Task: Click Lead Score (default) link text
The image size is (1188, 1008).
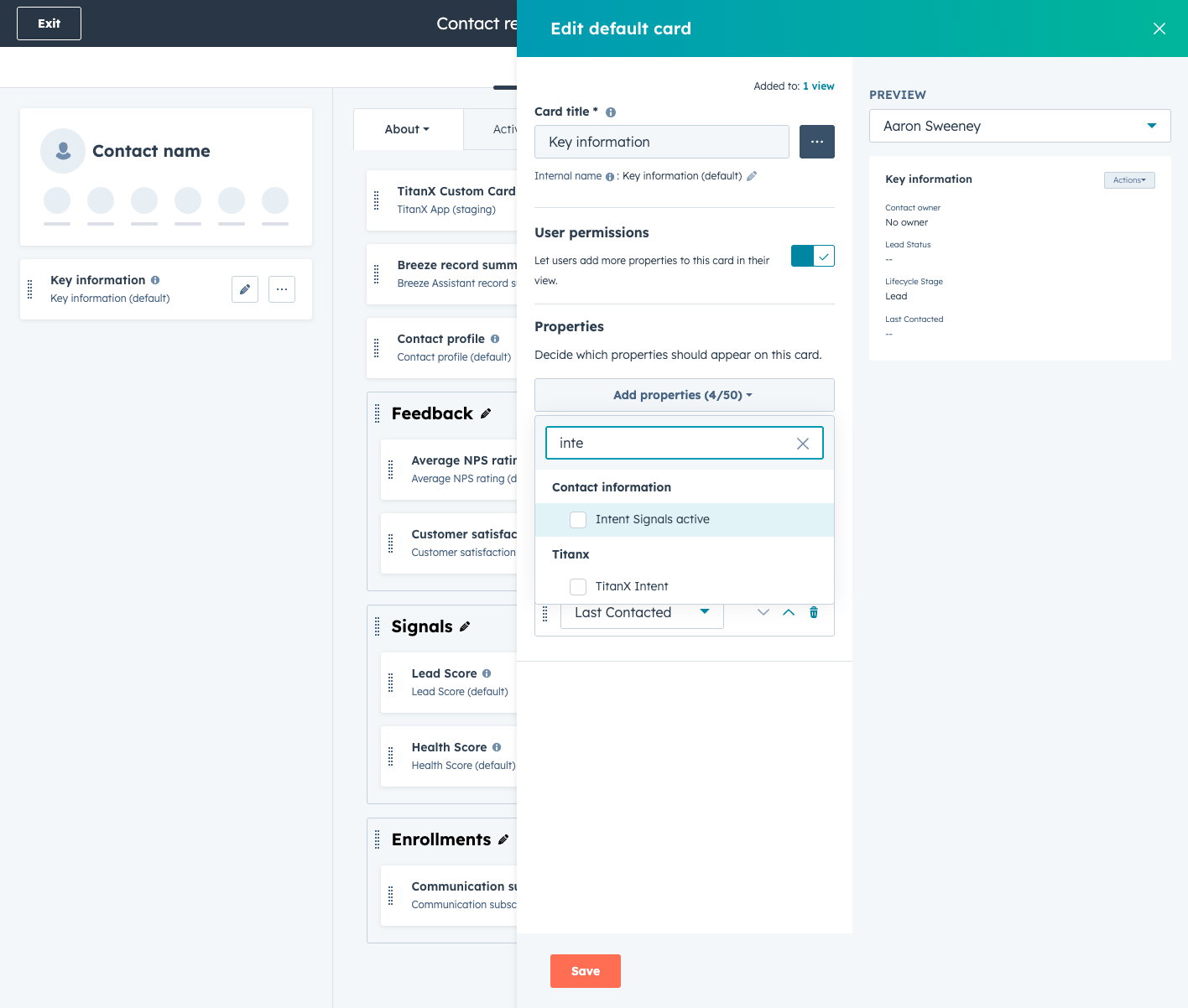Action: [x=460, y=692]
